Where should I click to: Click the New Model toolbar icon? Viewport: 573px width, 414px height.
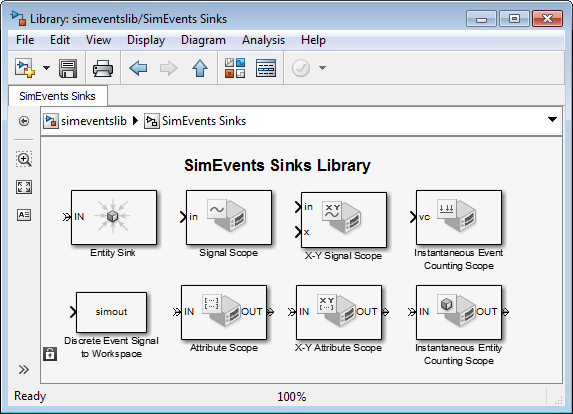(24, 68)
